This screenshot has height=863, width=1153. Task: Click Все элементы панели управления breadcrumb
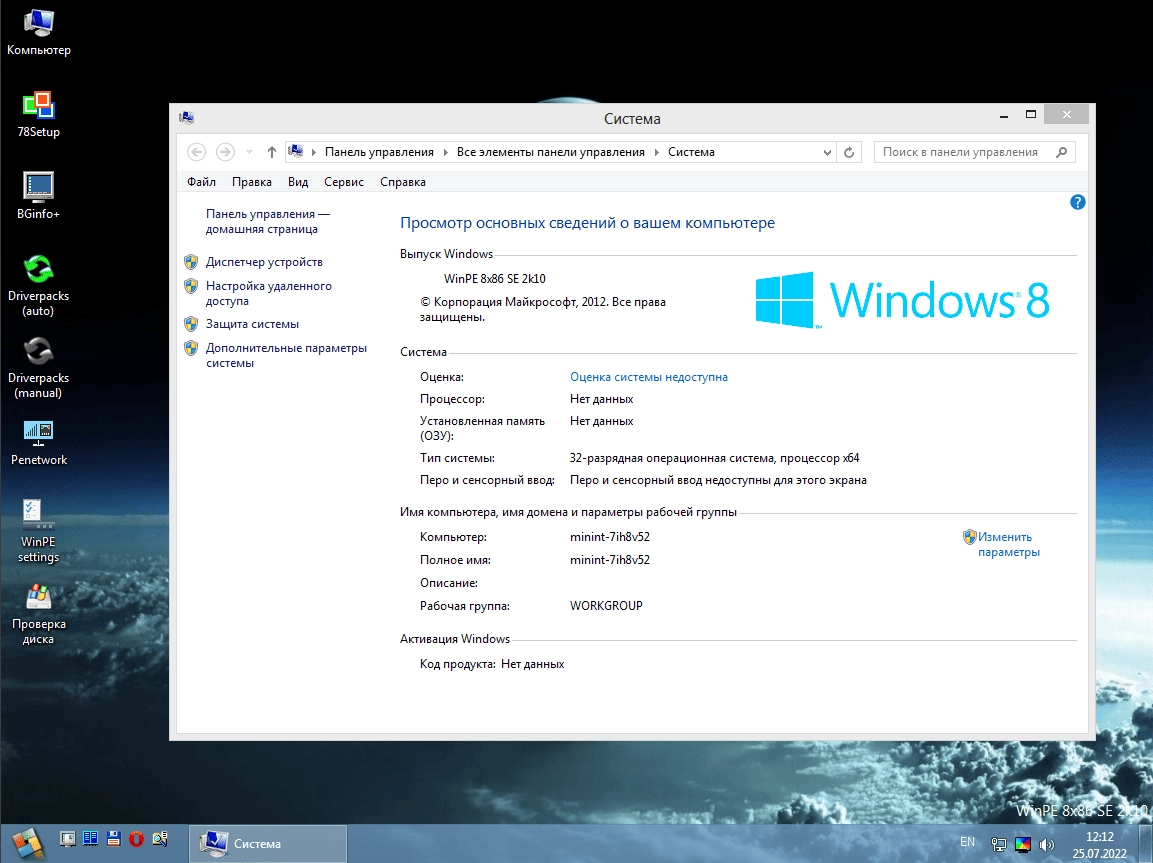(x=551, y=152)
